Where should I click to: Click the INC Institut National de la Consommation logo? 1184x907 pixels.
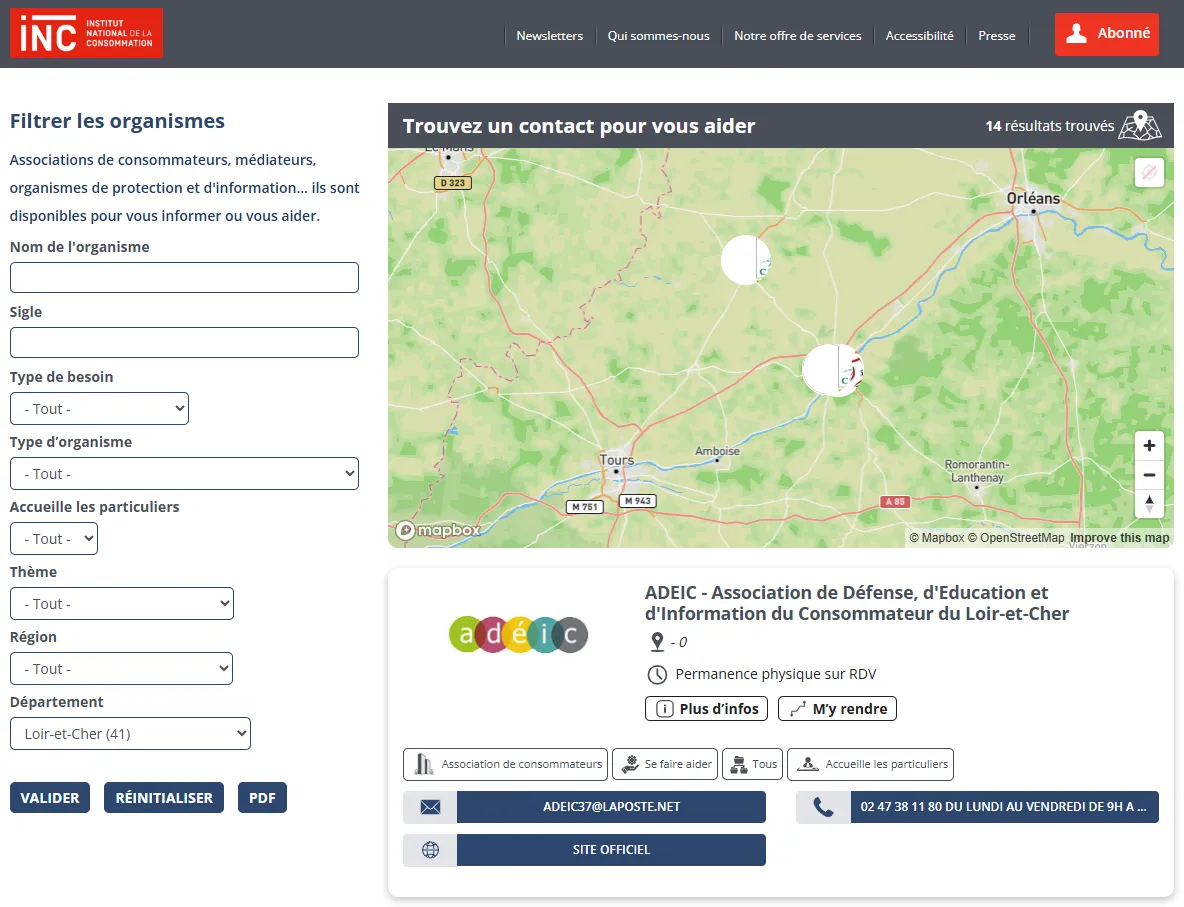point(86,33)
